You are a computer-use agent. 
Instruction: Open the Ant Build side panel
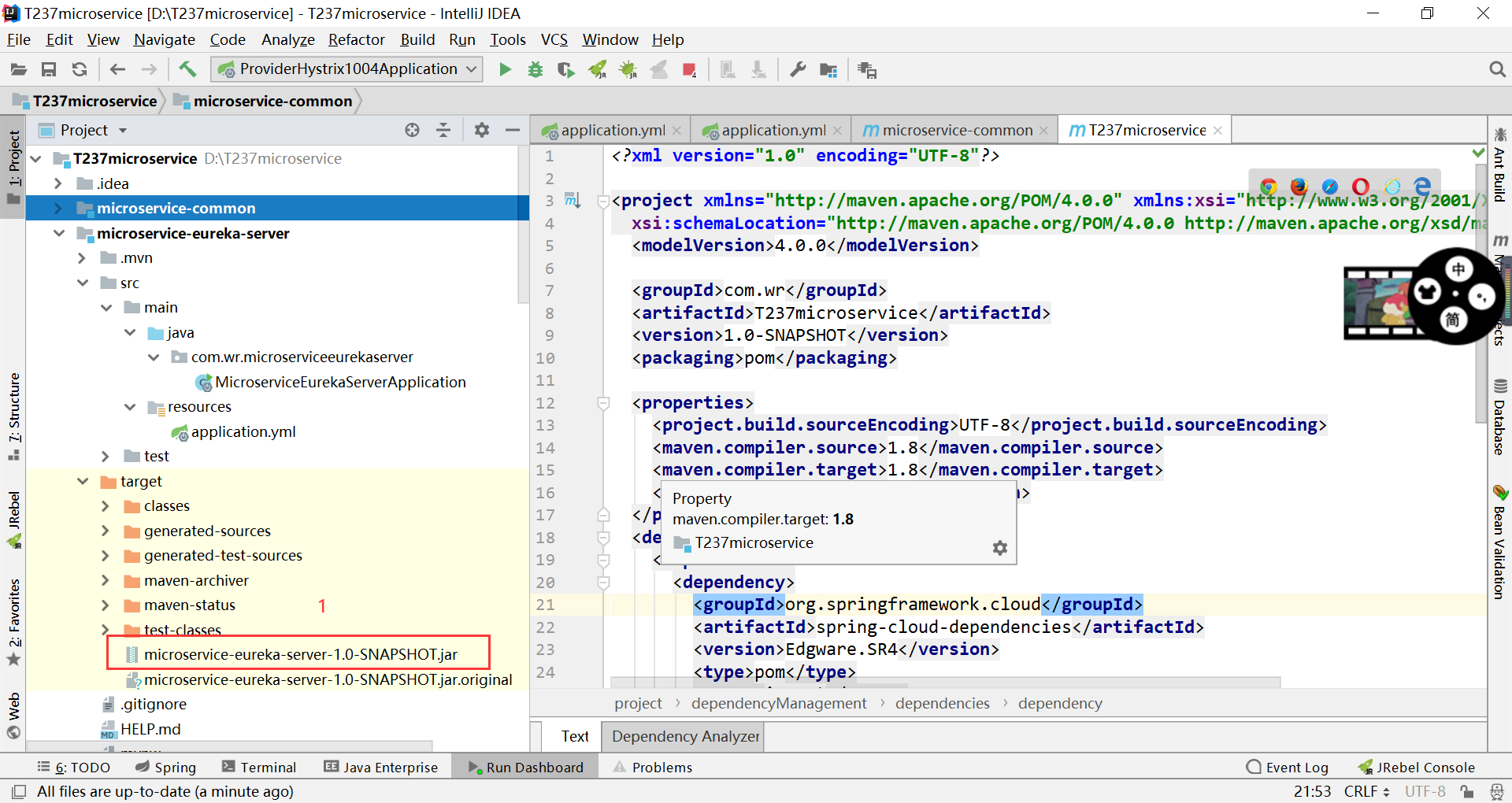click(x=1499, y=165)
